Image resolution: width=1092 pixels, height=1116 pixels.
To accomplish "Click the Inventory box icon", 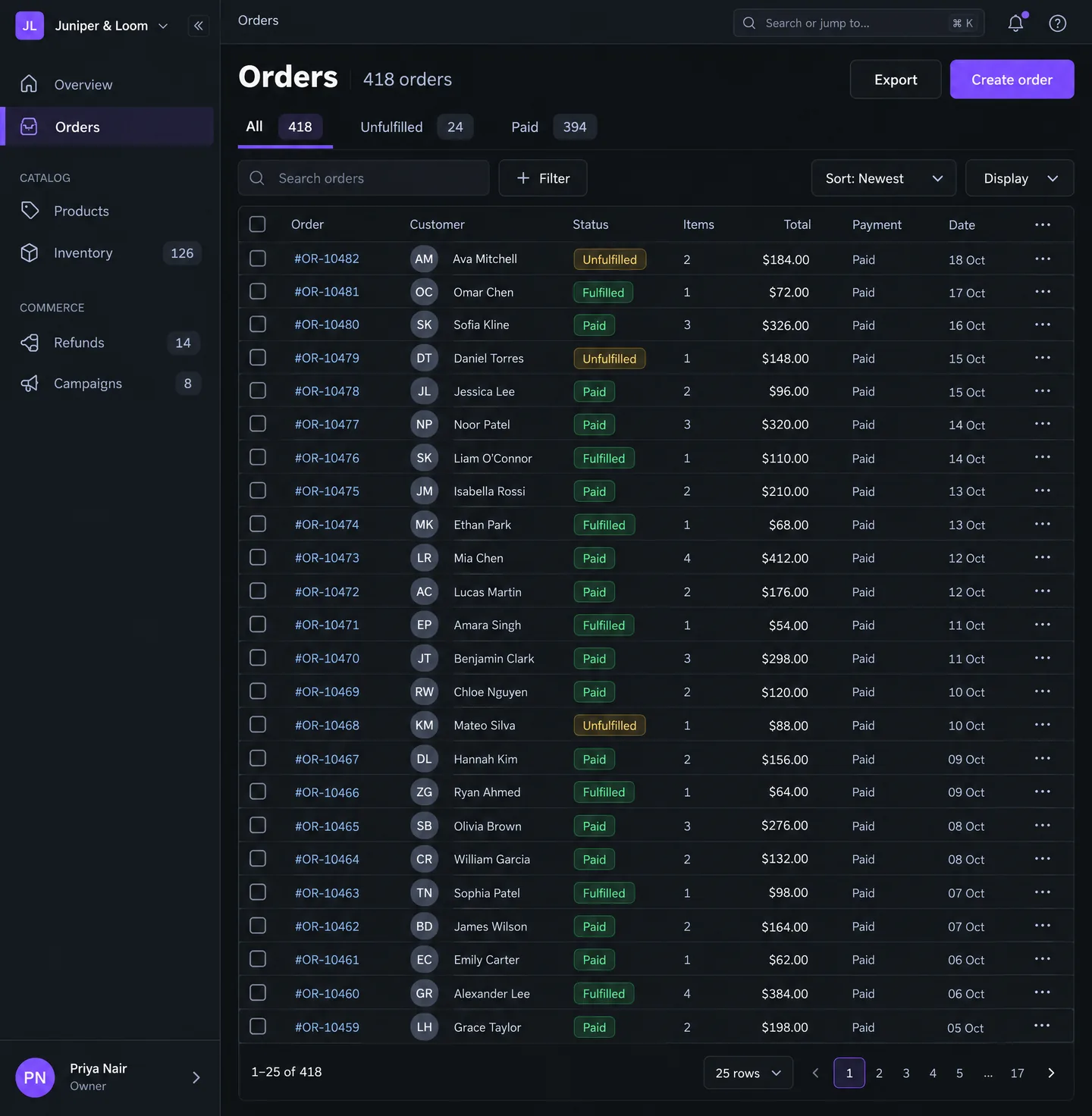I will pyautogui.click(x=30, y=253).
